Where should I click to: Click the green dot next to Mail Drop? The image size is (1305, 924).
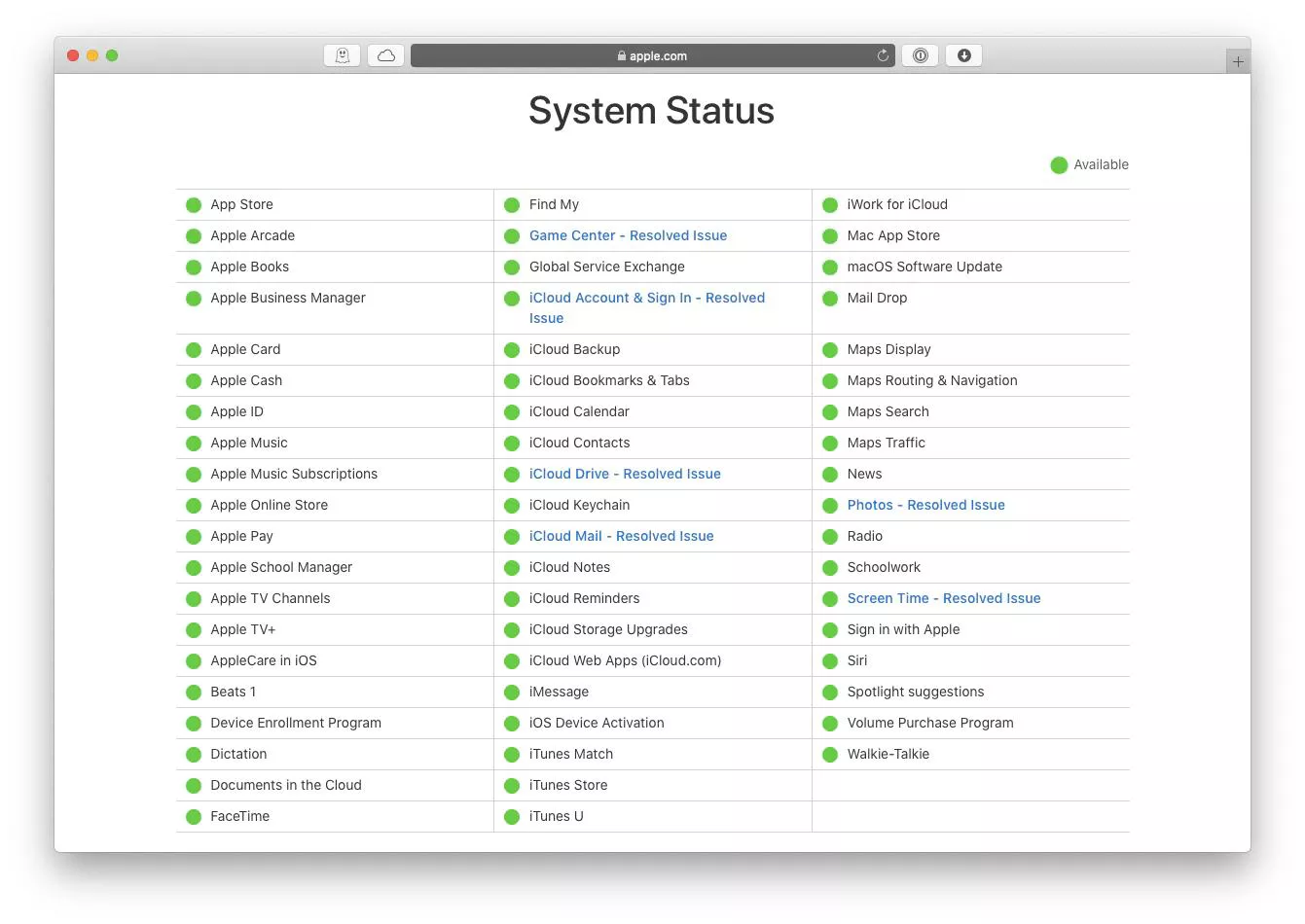[830, 299]
